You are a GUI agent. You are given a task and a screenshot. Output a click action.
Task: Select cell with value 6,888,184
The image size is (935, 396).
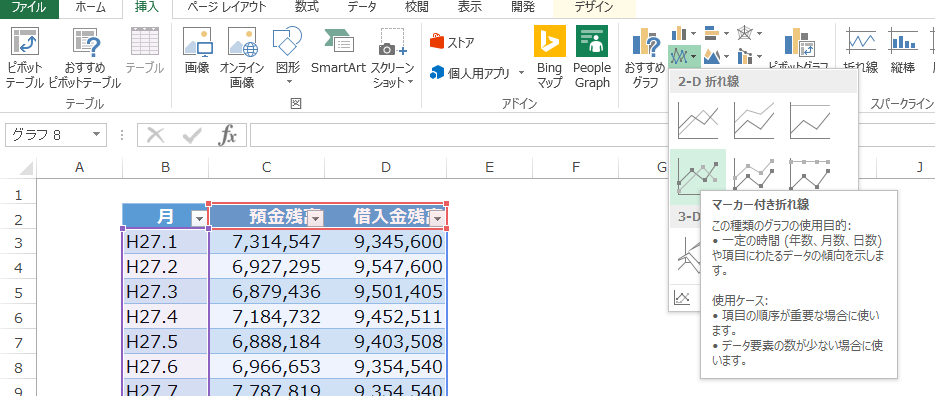(x=267, y=342)
